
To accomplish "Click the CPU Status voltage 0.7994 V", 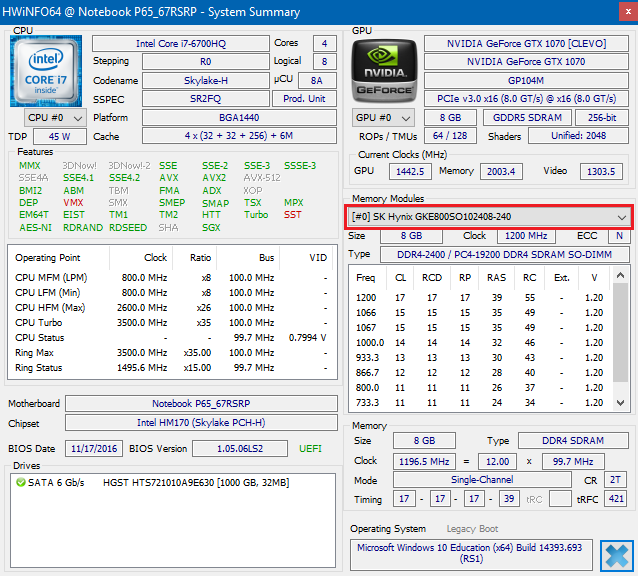I will coord(308,338).
